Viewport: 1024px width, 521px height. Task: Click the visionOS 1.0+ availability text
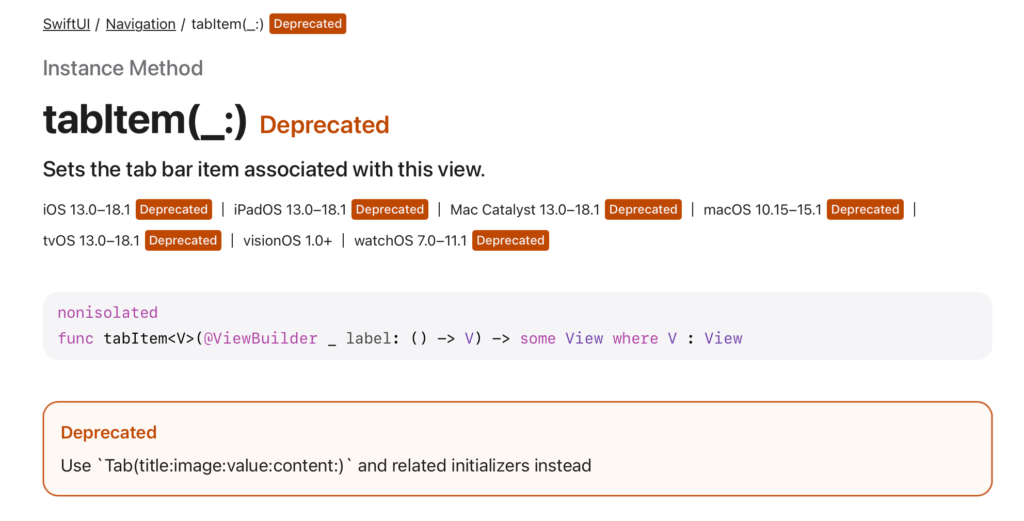287,241
